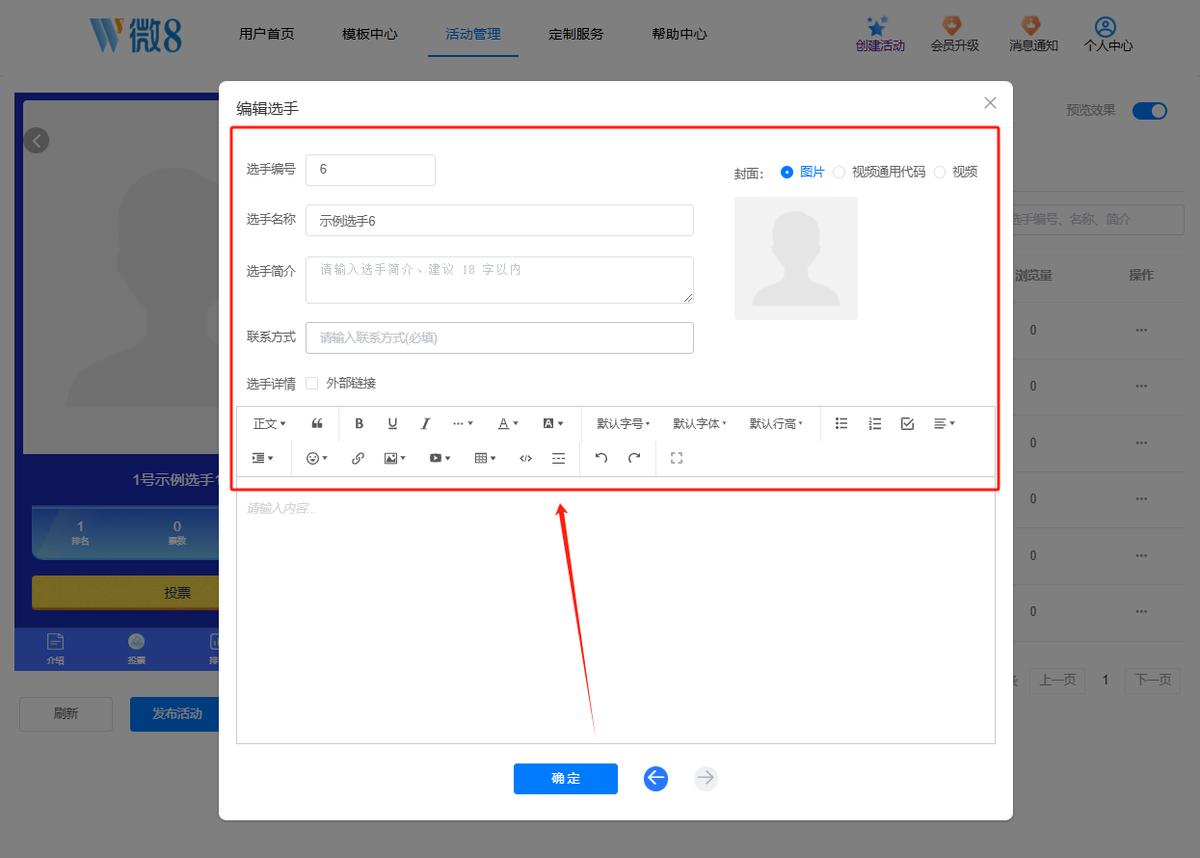Click the grey next-contestant arrow
This screenshot has height=858, width=1200.
tap(706, 778)
